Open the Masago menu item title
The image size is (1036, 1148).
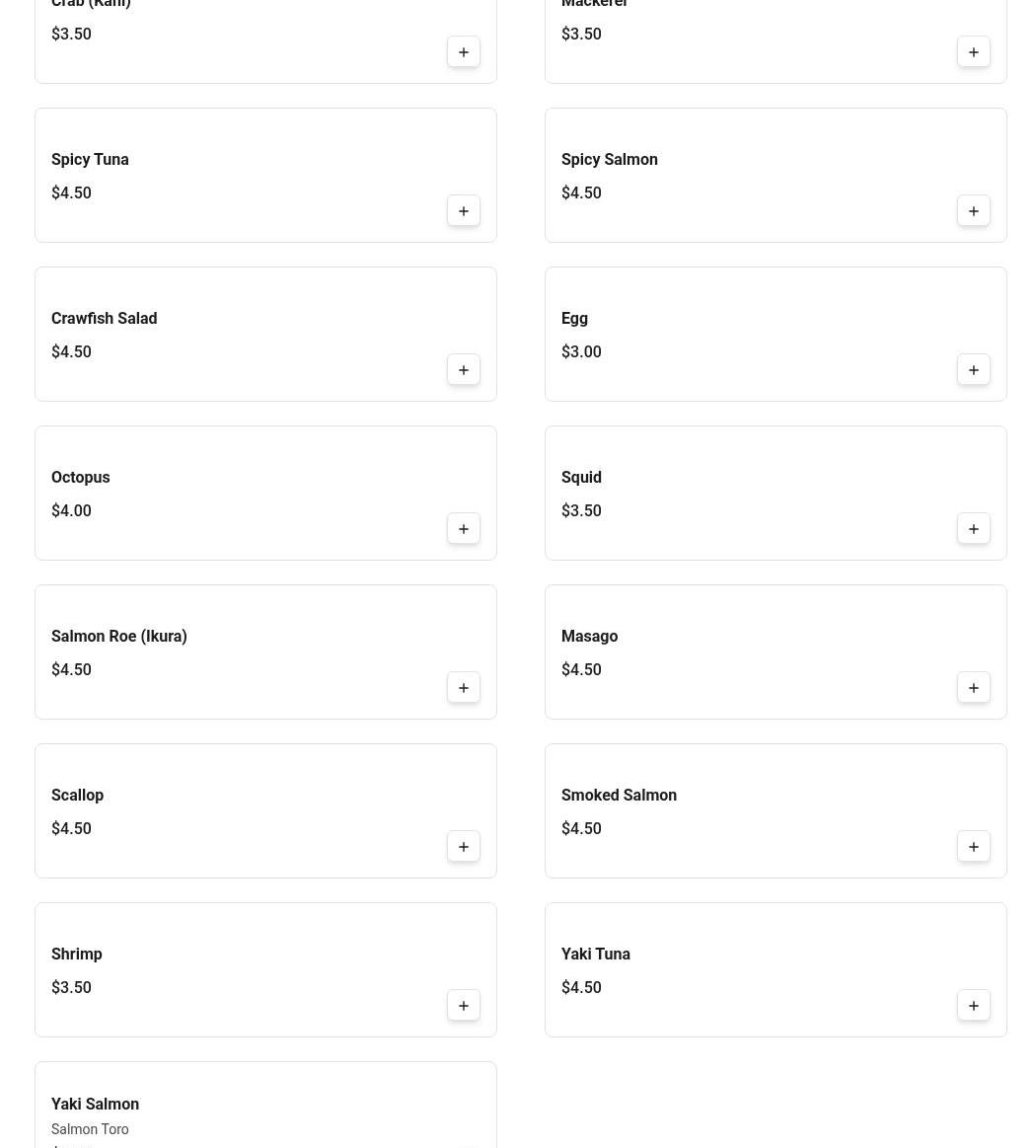[589, 637]
